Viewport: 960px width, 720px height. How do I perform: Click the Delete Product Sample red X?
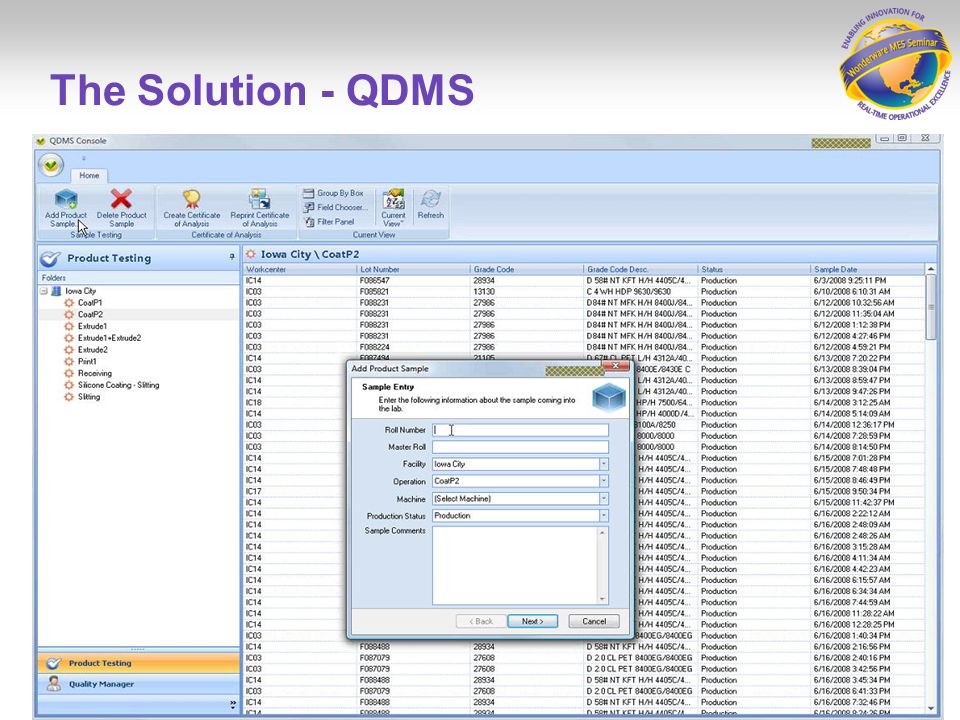coord(121,199)
